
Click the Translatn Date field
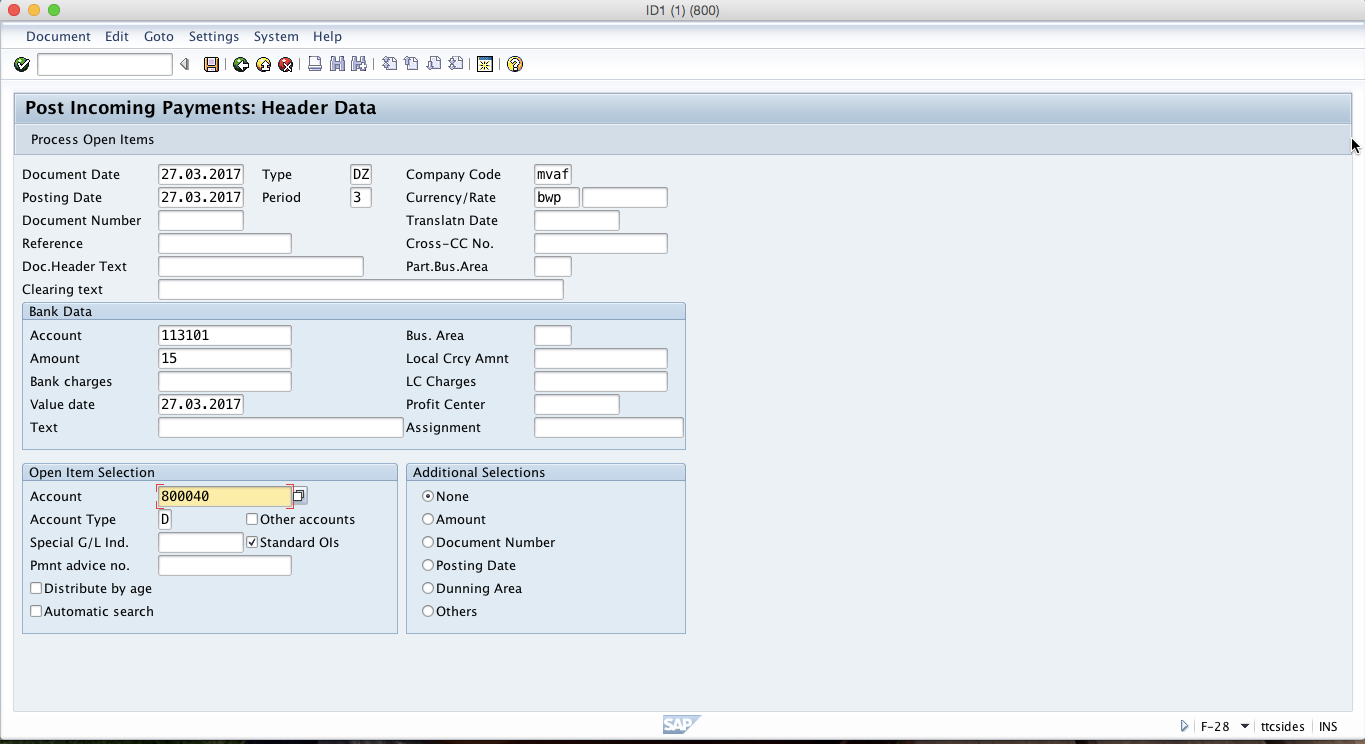577,220
